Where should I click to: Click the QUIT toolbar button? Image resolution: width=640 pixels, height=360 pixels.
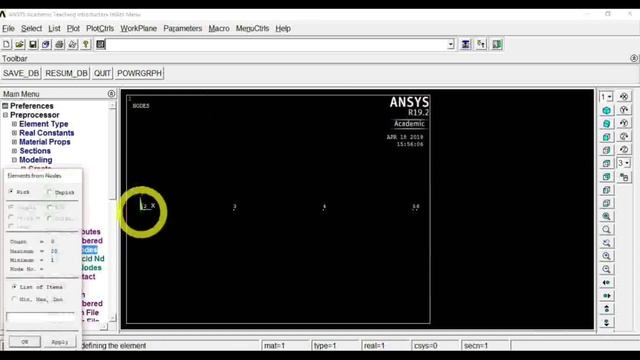point(102,73)
